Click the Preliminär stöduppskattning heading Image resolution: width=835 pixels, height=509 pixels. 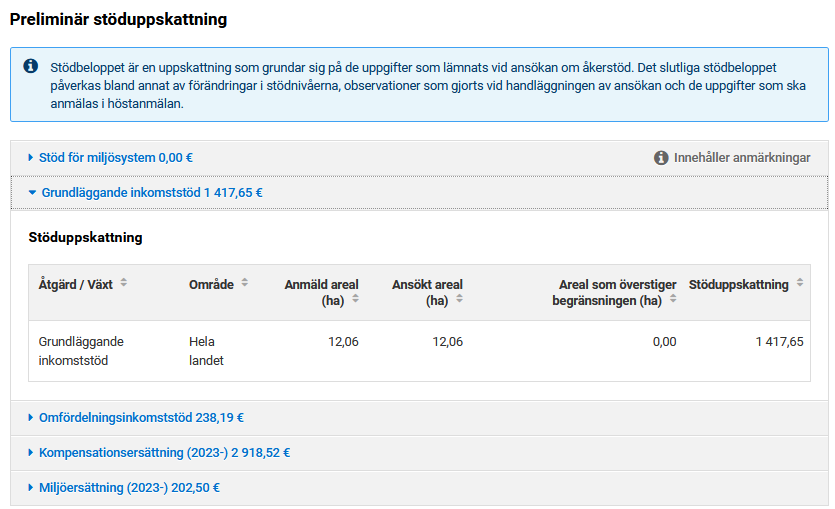pyautogui.click(x=118, y=19)
